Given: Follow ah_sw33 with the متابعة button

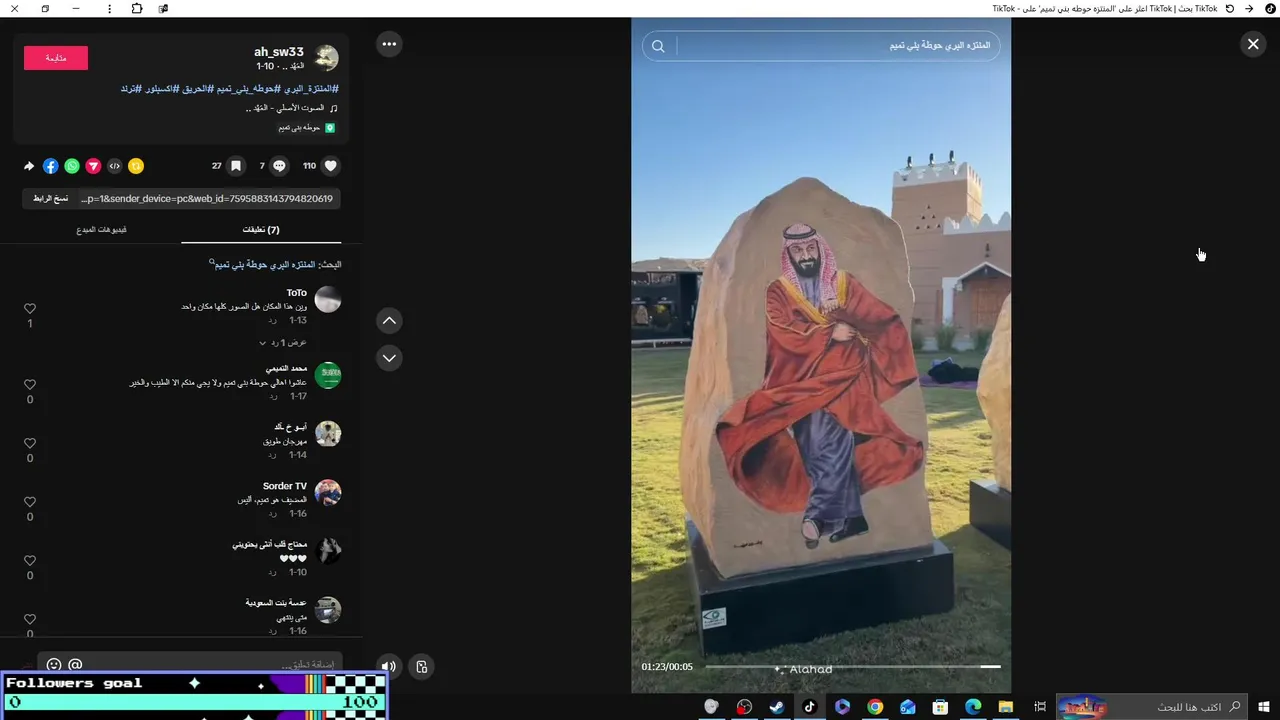Looking at the screenshot, I should coord(56,58).
